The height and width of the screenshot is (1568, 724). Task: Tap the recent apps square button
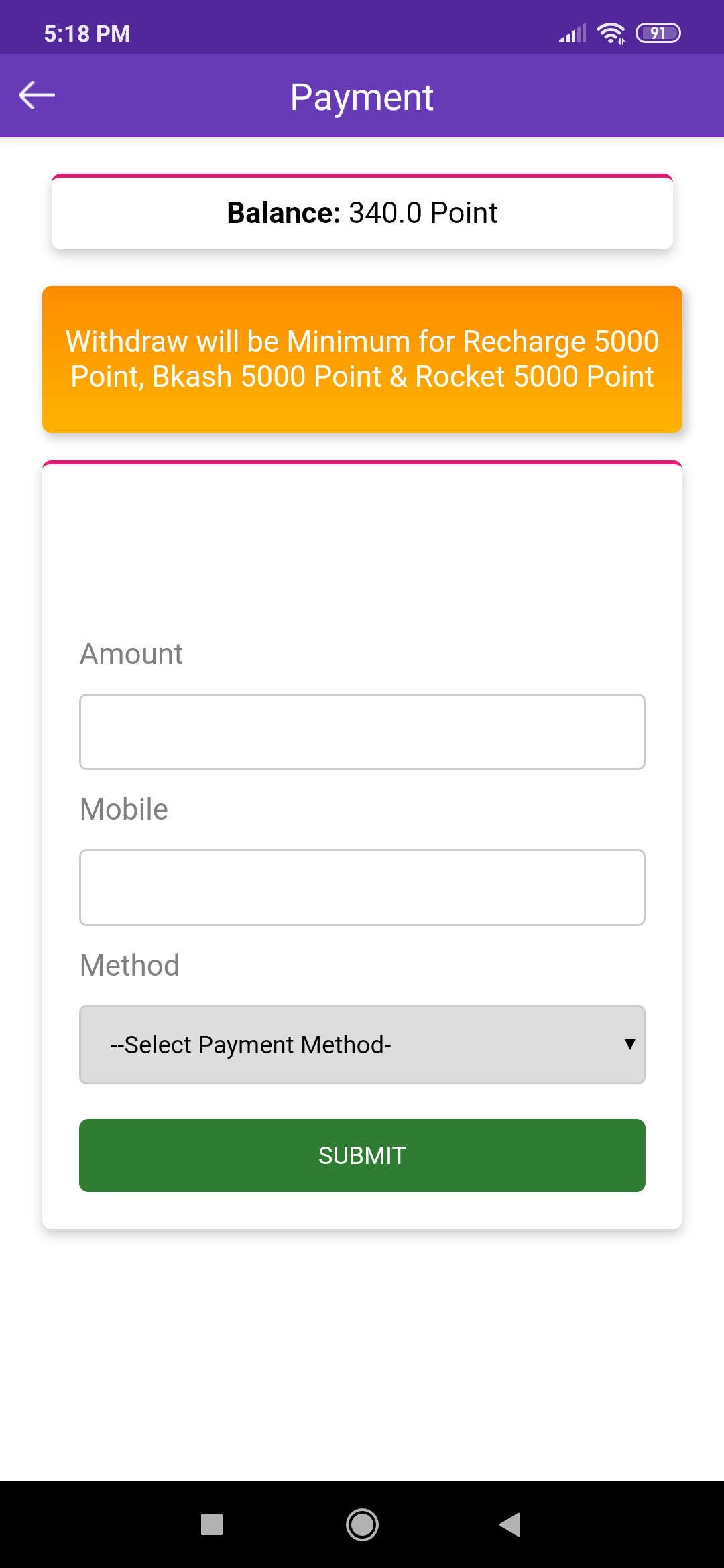pyautogui.click(x=212, y=1524)
